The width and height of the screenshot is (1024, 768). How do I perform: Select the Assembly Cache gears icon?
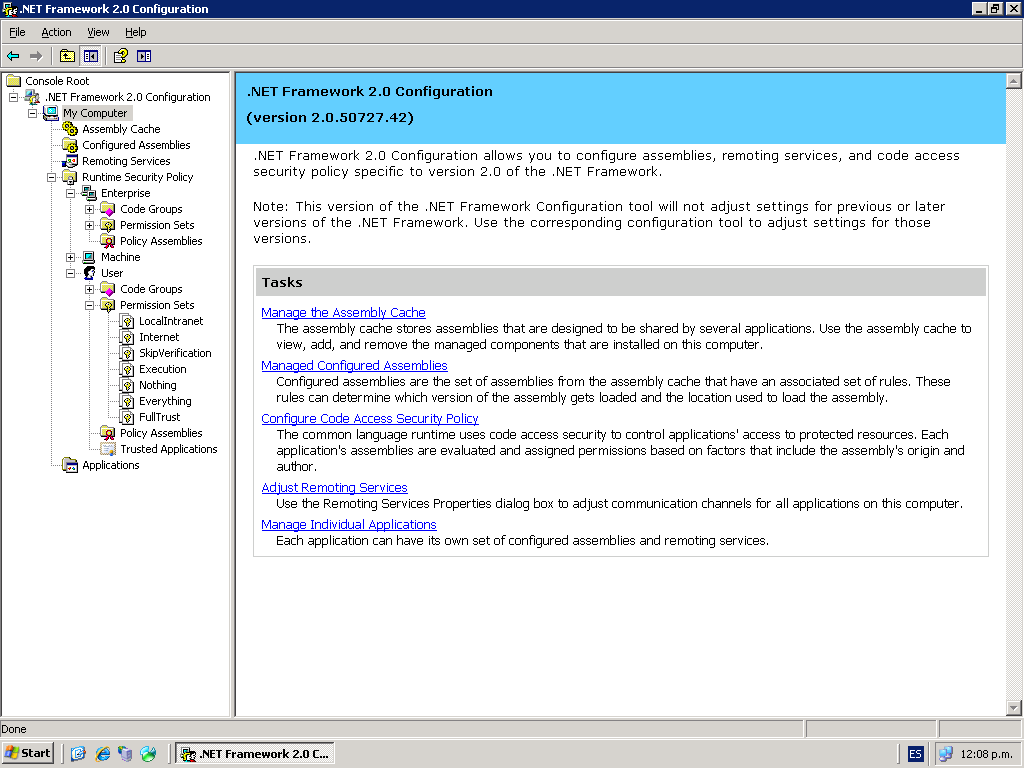[x=70, y=129]
